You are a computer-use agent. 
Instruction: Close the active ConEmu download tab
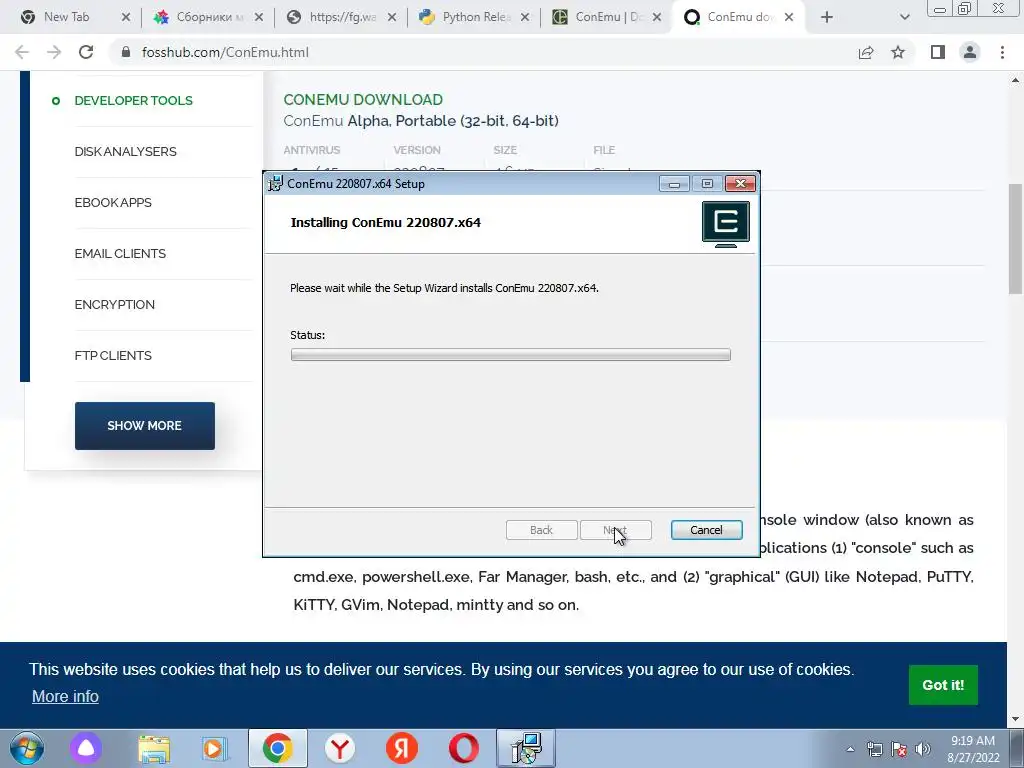tap(789, 18)
